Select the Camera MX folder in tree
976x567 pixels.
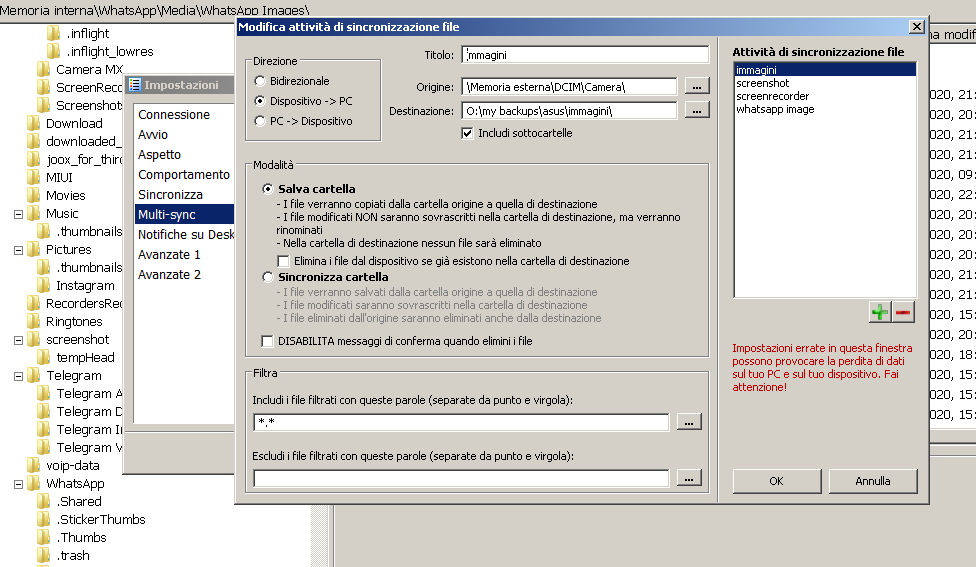click(x=89, y=69)
